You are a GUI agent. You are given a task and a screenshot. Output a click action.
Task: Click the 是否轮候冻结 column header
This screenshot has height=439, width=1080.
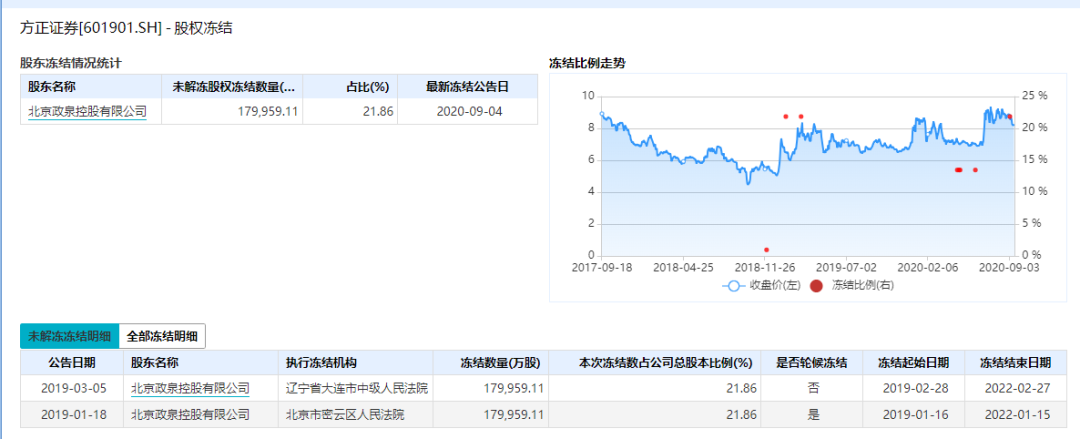(x=805, y=363)
